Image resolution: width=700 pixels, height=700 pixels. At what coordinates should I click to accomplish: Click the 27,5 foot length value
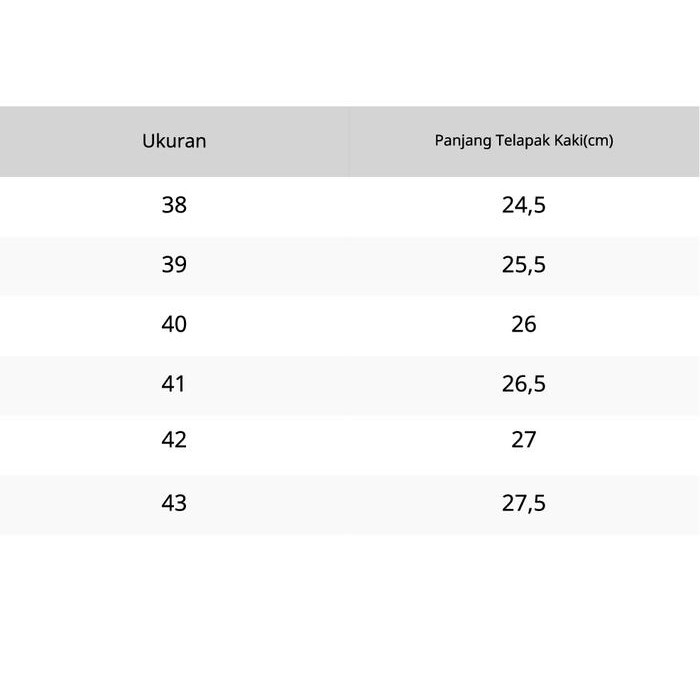(523, 503)
